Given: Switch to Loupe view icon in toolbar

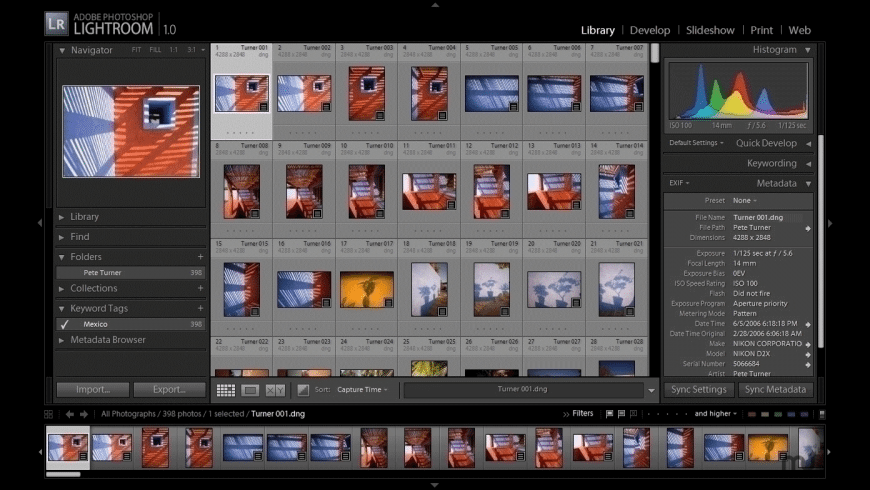Looking at the screenshot, I should tap(250, 390).
